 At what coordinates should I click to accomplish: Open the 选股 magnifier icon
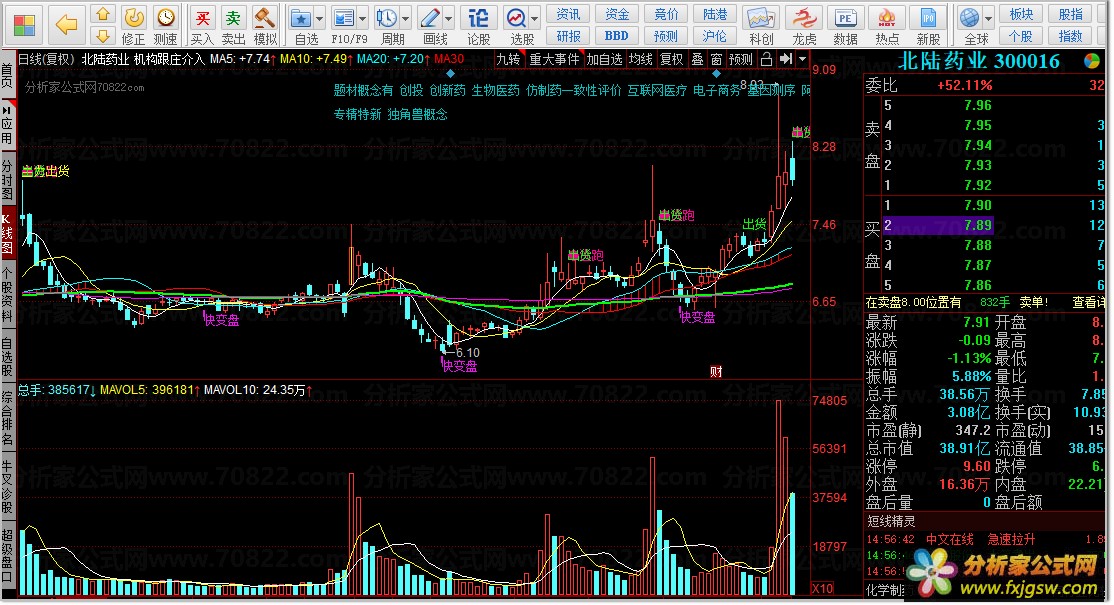coord(516,19)
